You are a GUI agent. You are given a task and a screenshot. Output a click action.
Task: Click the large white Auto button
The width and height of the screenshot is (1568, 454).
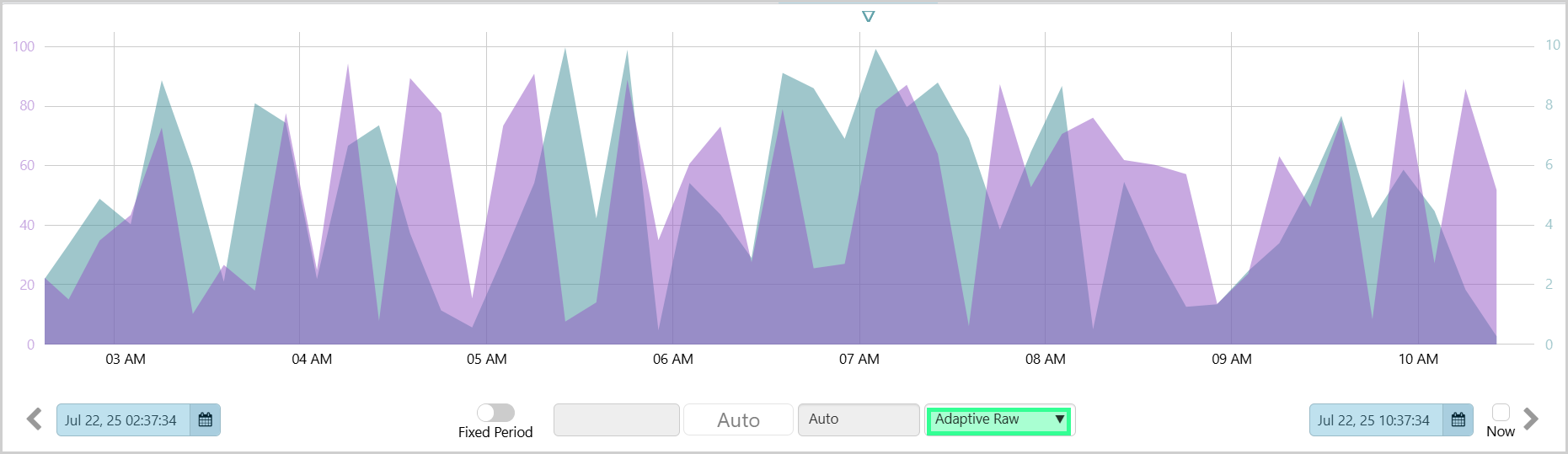(x=738, y=419)
